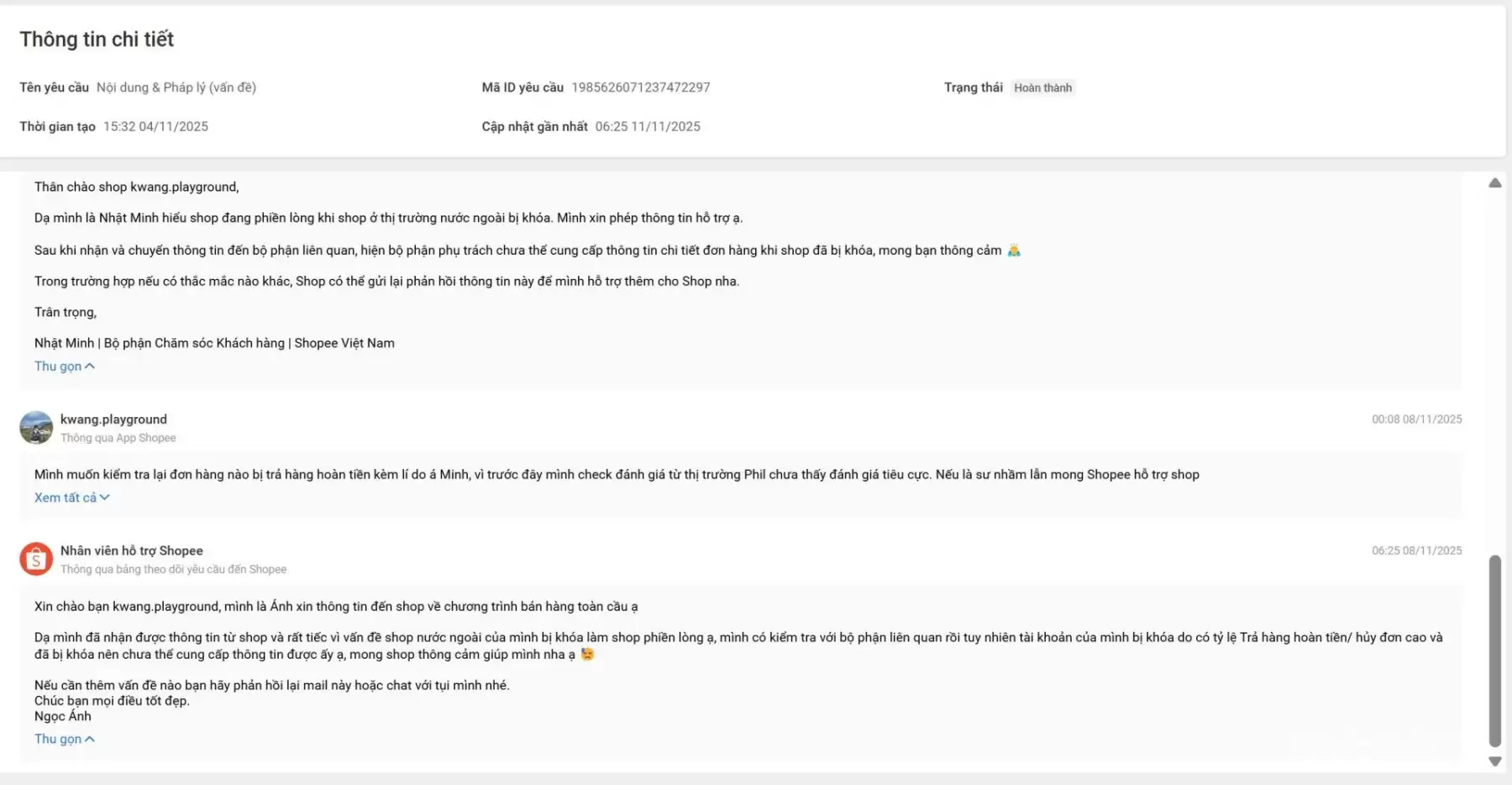Click the 06:25 08/11/2025 message timestamp

click(1416, 551)
